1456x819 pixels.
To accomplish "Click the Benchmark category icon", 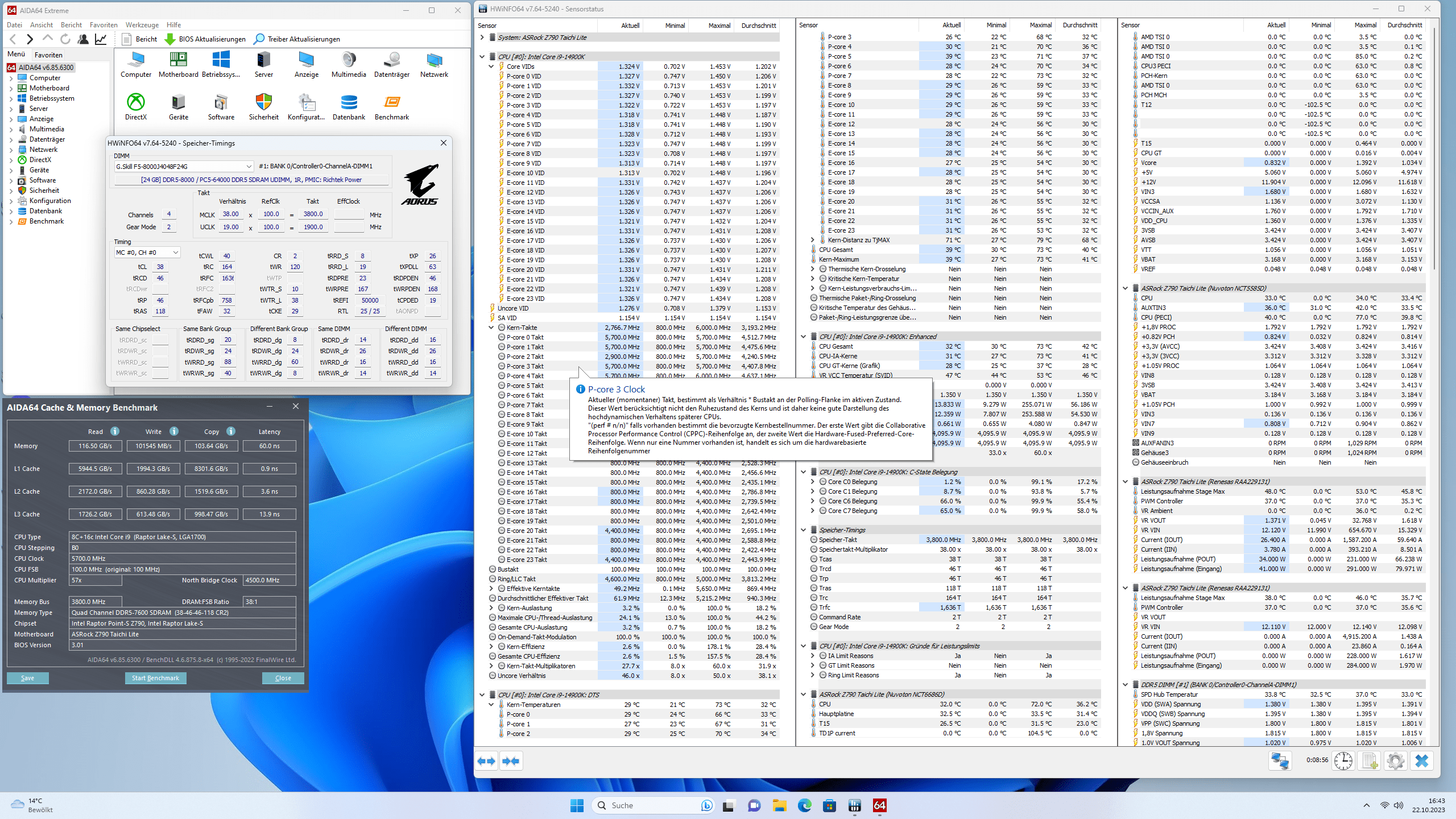I will [391, 103].
